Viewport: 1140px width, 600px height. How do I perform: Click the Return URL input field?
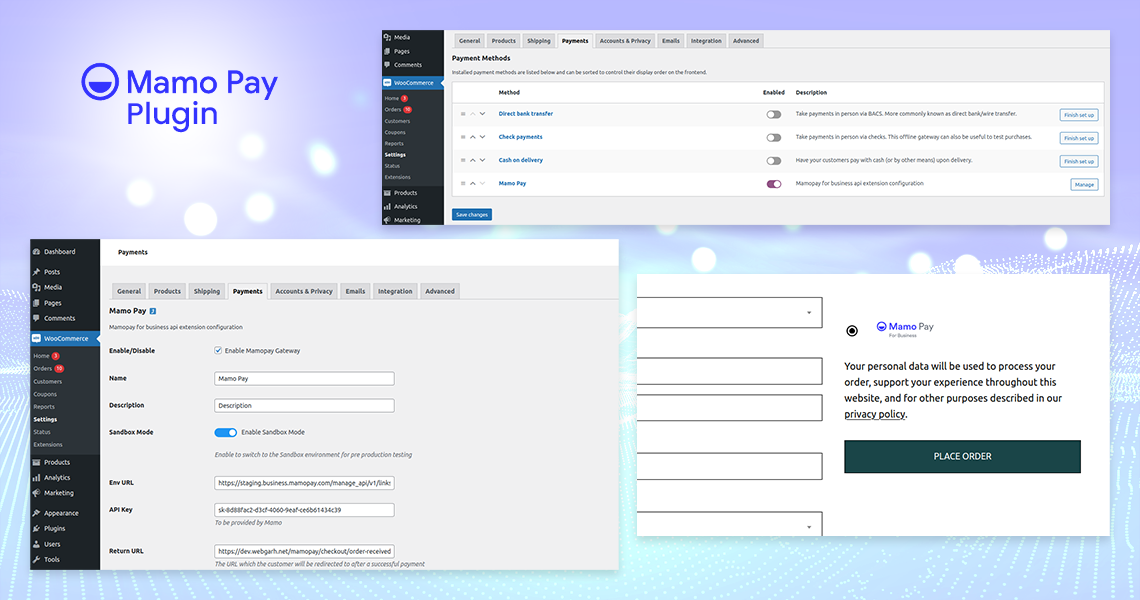pos(304,551)
